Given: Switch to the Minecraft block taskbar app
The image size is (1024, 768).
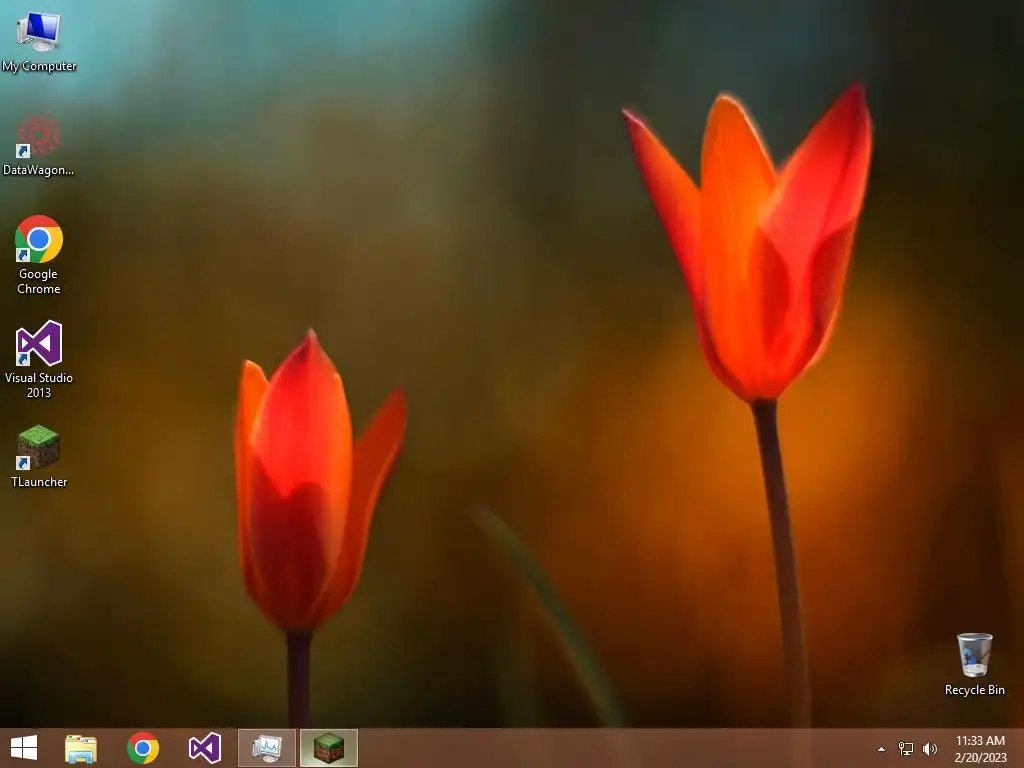Looking at the screenshot, I should (x=328, y=748).
